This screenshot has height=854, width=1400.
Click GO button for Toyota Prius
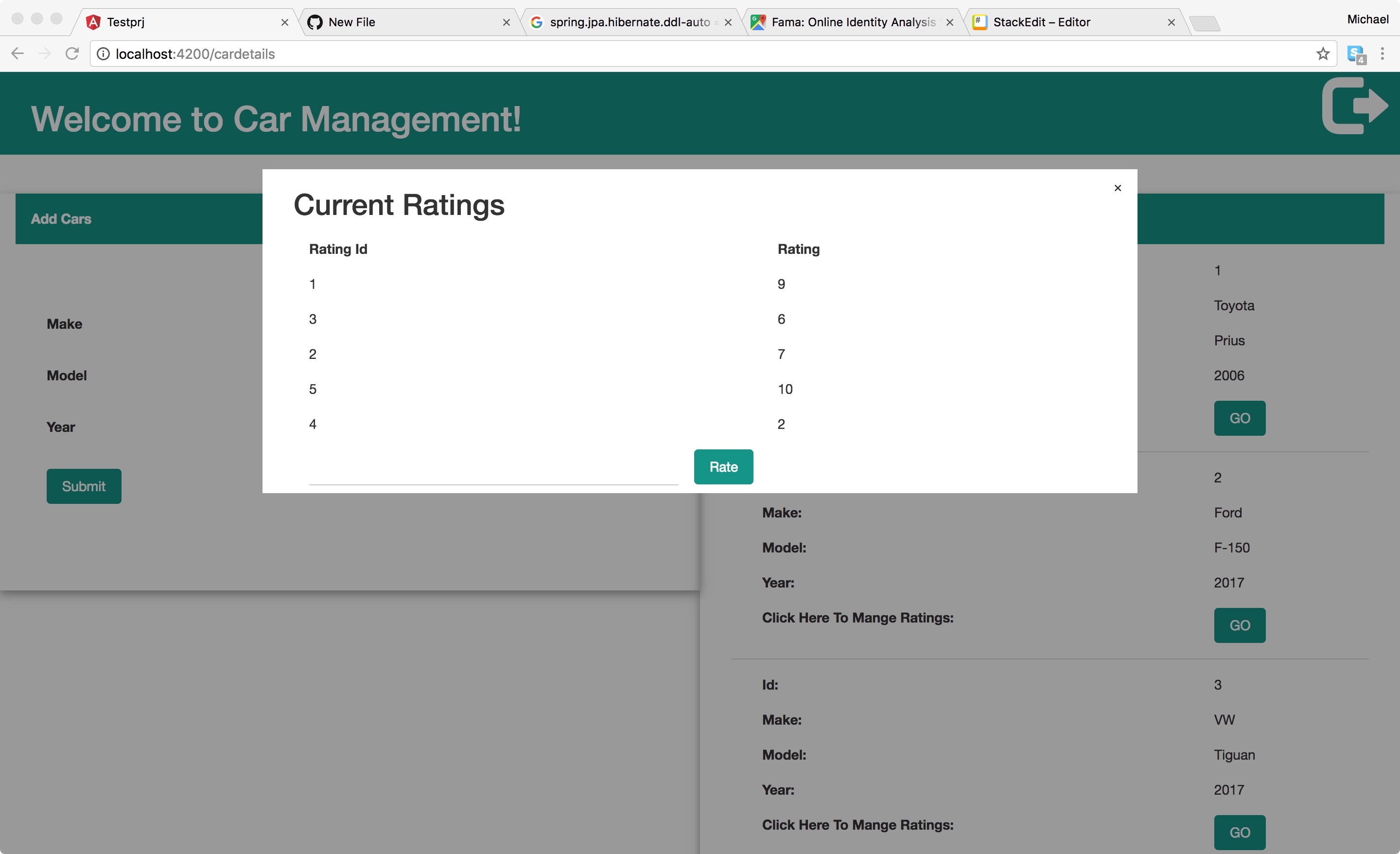click(x=1239, y=418)
